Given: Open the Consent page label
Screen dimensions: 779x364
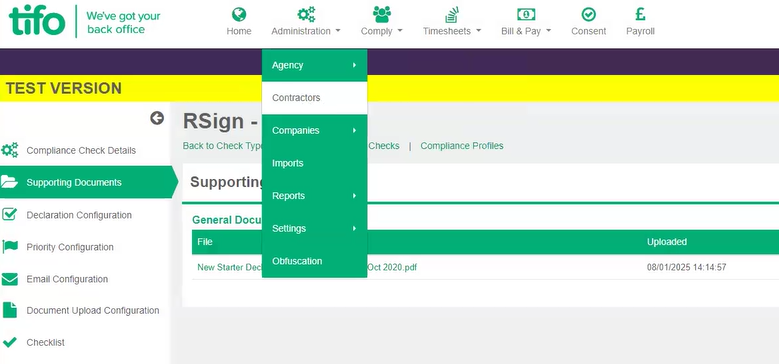Looking at the screenshot, I should click(x=589, y=31).
